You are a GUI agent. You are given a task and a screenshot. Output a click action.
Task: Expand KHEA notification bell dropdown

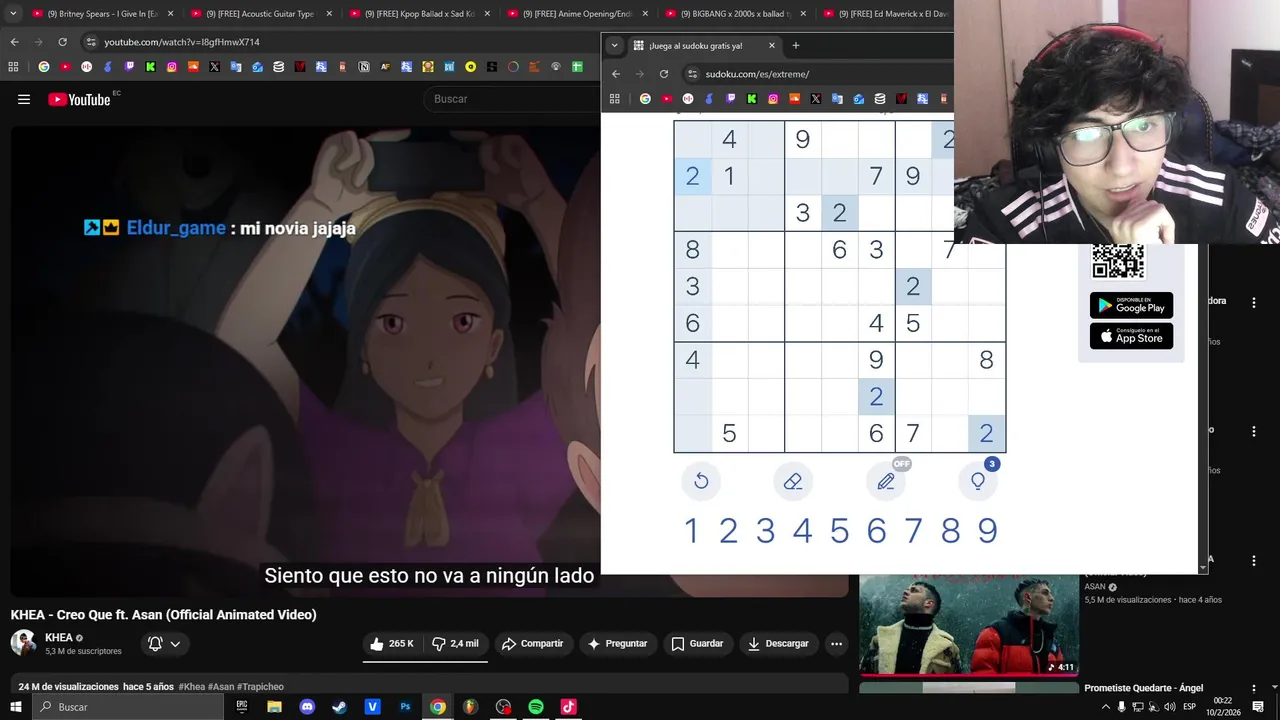tap(164, 644)
